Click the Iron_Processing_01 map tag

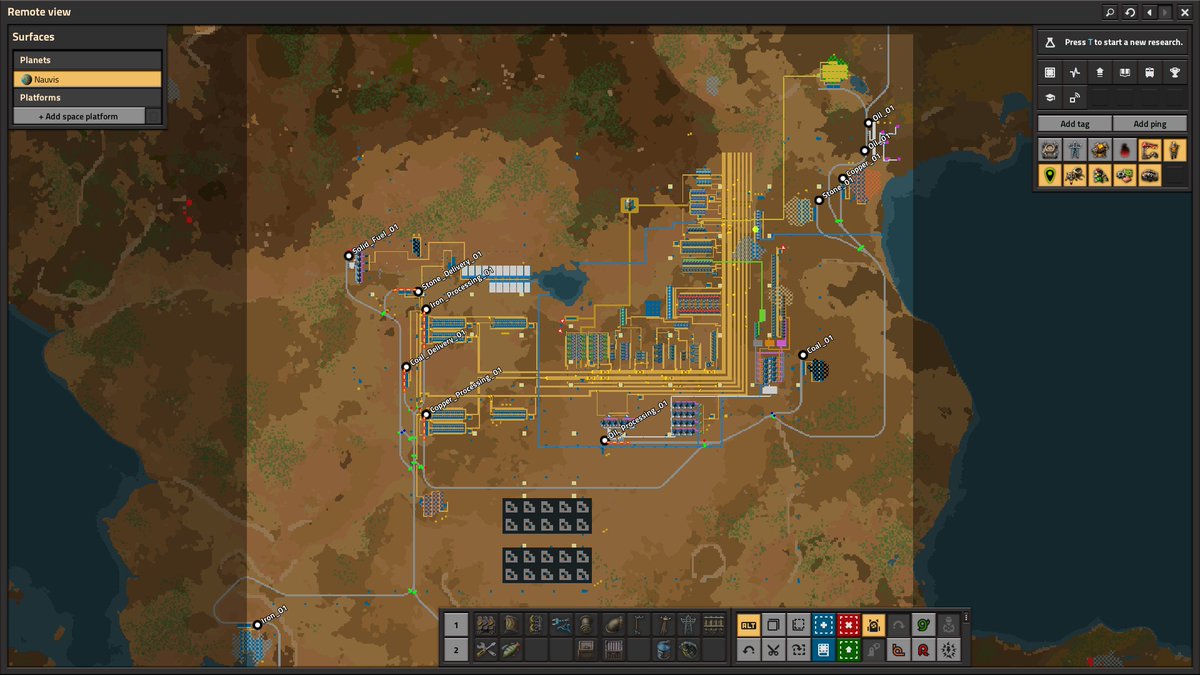click(x=426, y=309)
